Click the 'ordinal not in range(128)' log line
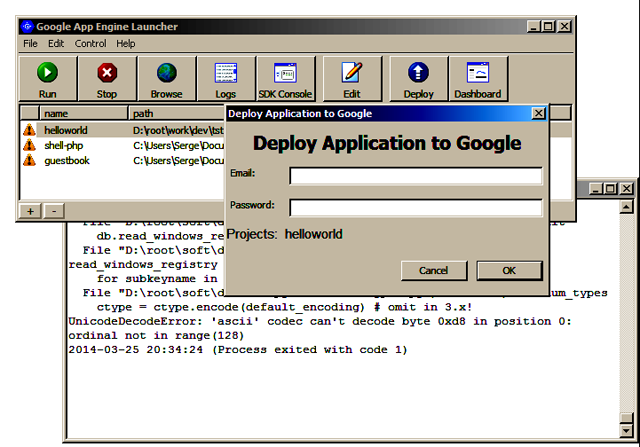640x447 pixels. pos(156,336)
